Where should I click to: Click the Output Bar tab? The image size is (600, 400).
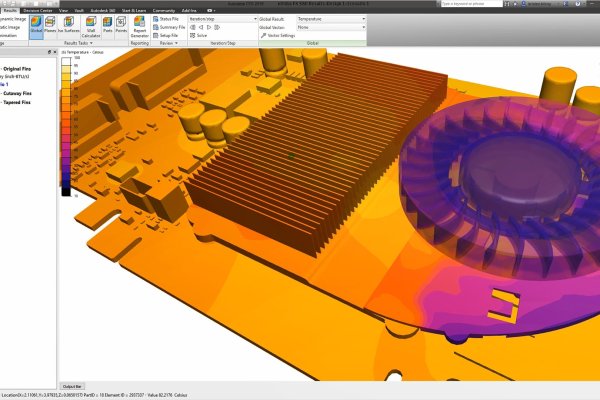(72, 385)
